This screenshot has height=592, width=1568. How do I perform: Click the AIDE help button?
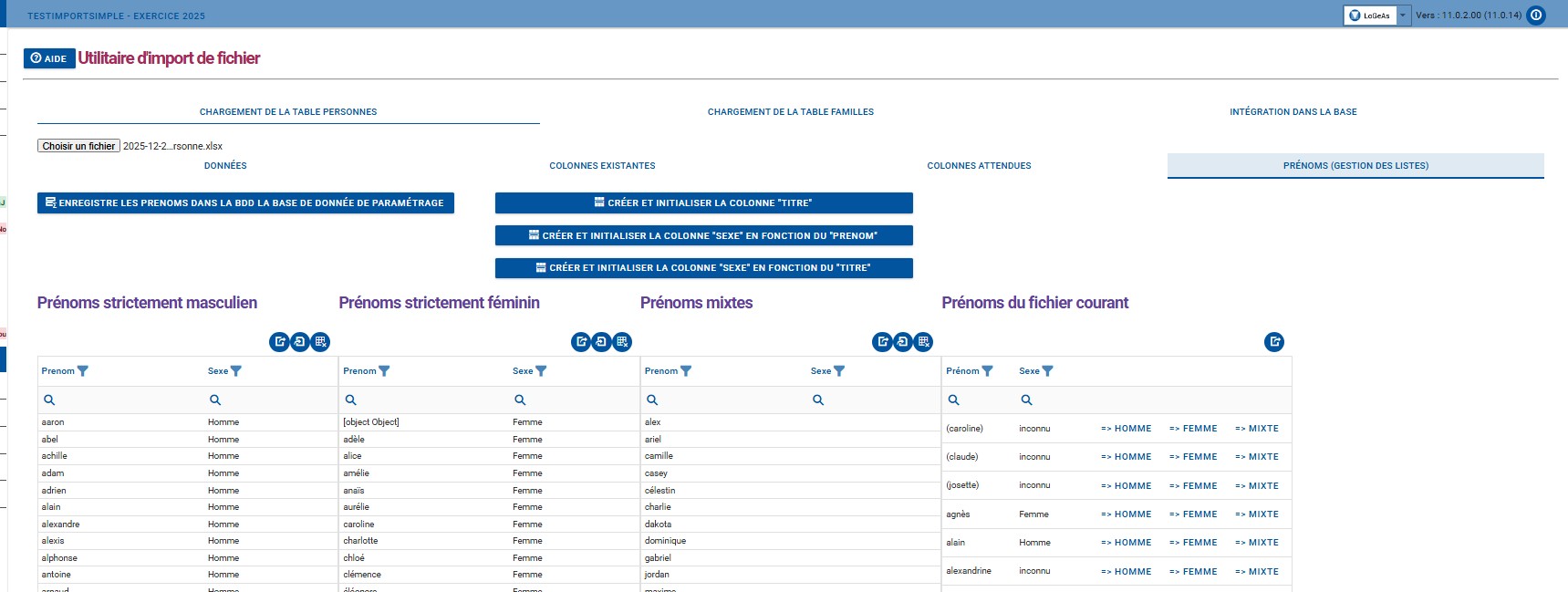pyautogui.click(x=49, y=58)
